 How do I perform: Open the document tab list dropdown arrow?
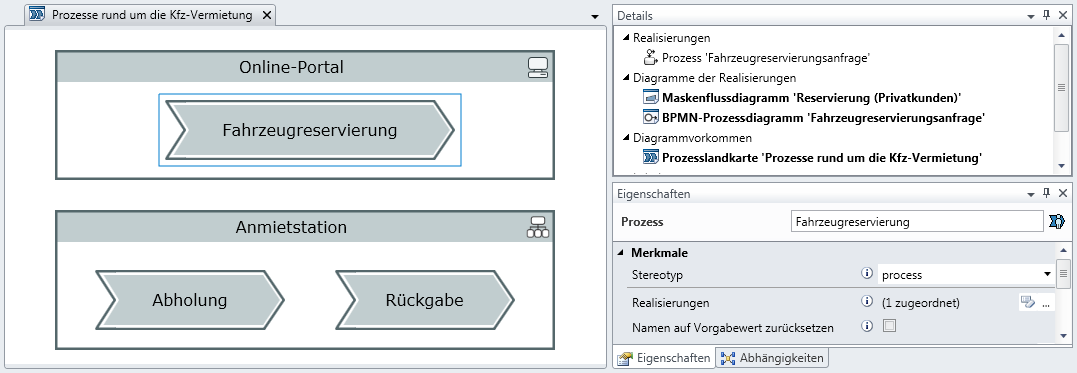tap(595, 16)
